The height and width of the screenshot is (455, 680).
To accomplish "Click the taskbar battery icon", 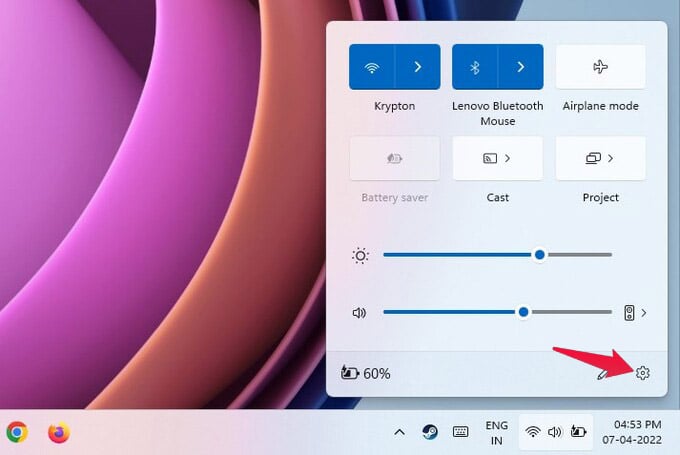I will pos(579,432).
